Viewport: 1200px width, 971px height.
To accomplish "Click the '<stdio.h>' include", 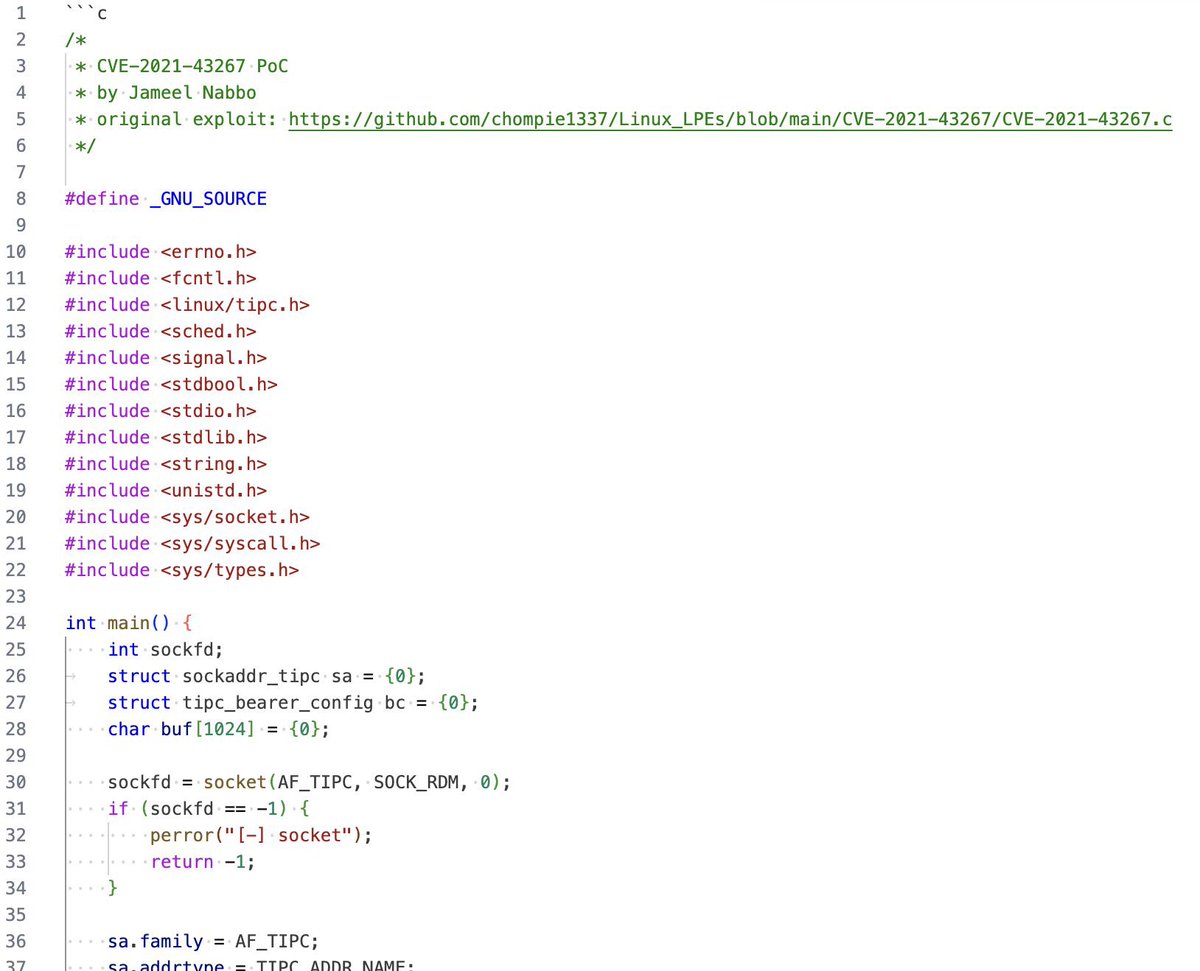I will (208, 410).
